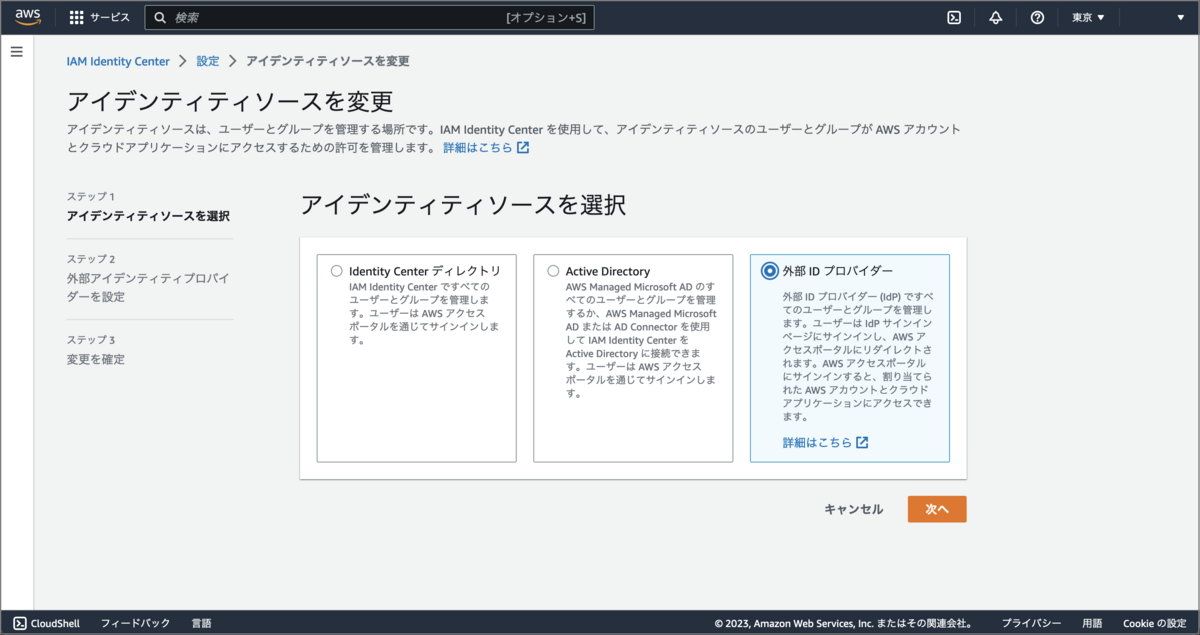Click the external link icon in the 外部 ID プロバイダー card
Screen dimensions: 1200x635
coord(862,442)
